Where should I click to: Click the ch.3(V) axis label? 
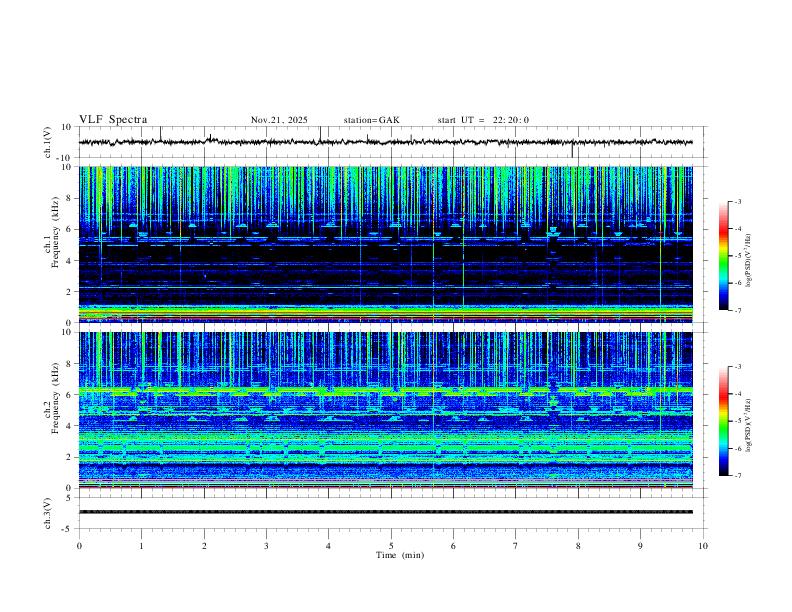click(x=48, y=514)
